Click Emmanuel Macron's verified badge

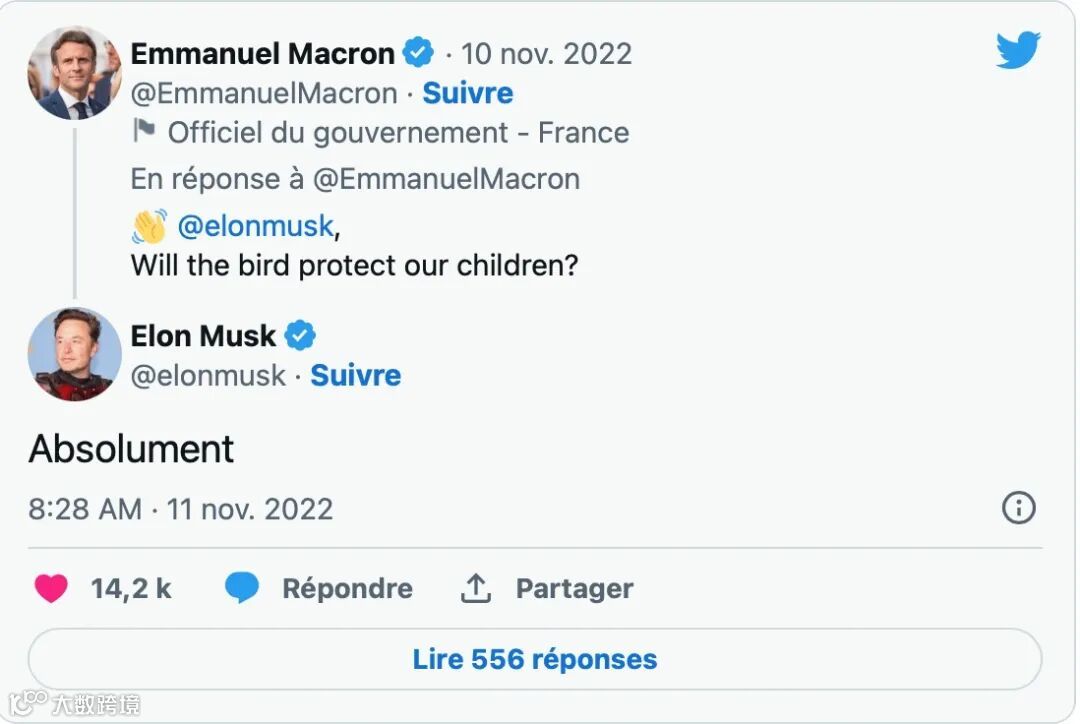(x=418, y=52)
